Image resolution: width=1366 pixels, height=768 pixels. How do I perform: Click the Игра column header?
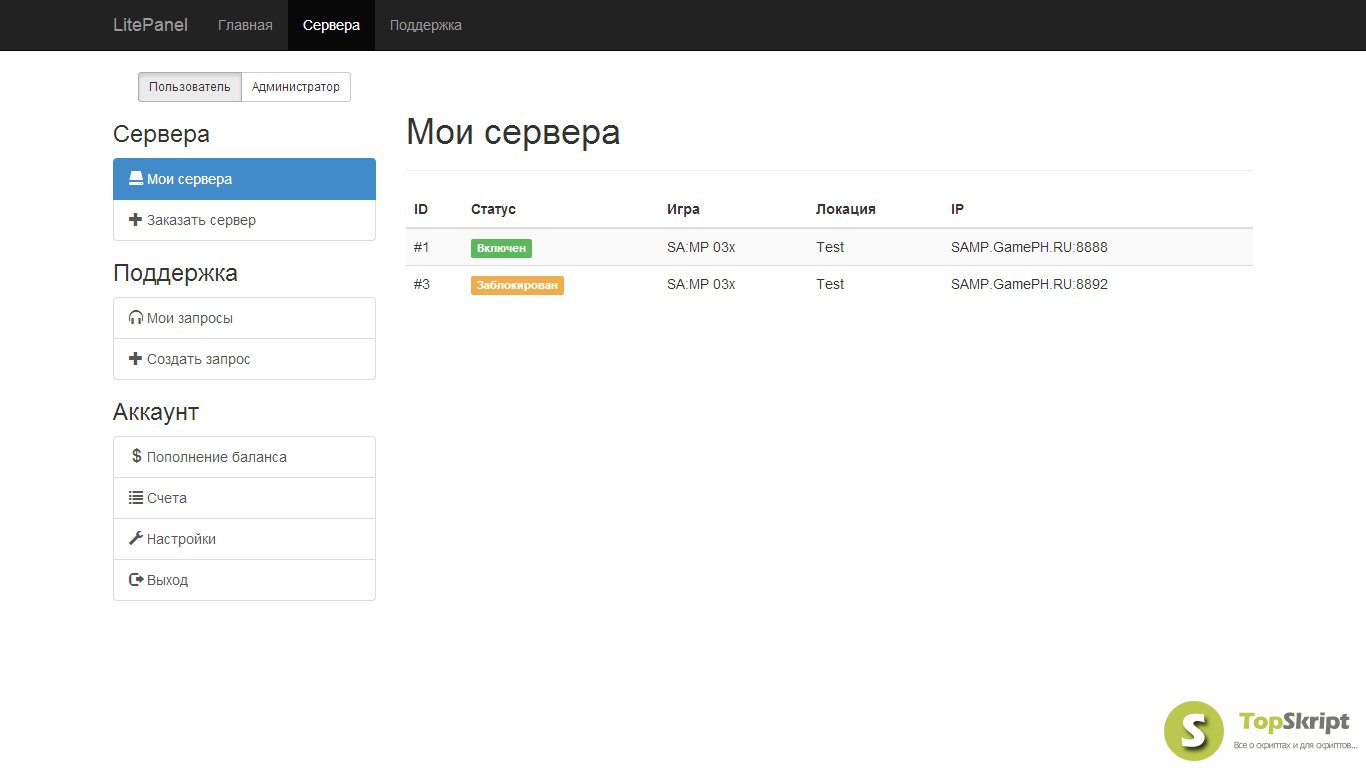(683, 209)
